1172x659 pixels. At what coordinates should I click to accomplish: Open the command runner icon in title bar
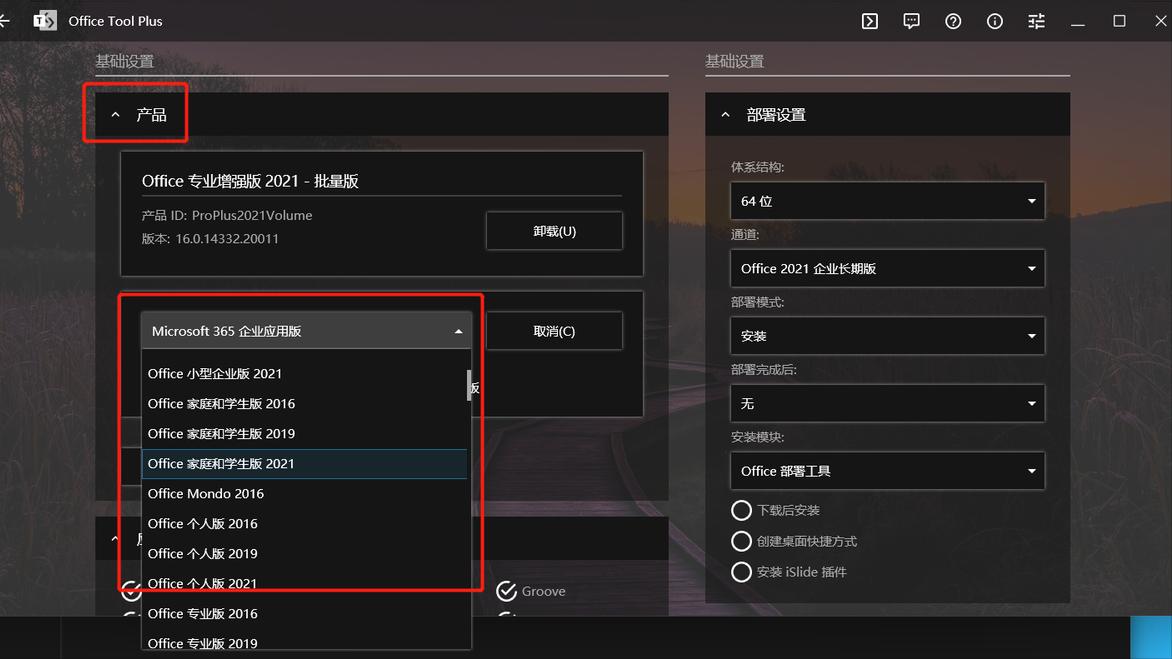pos(869,20)
